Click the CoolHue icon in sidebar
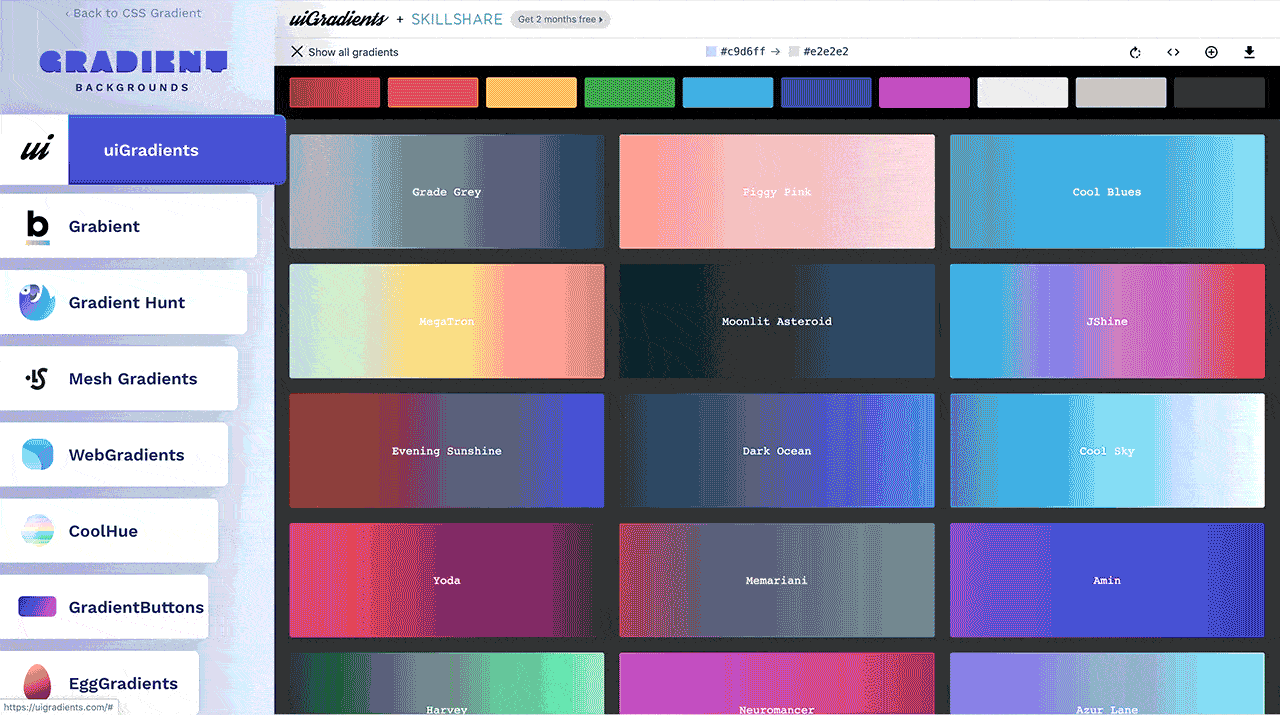Viewport: 1280px width, 715px height. coord(37,531)
